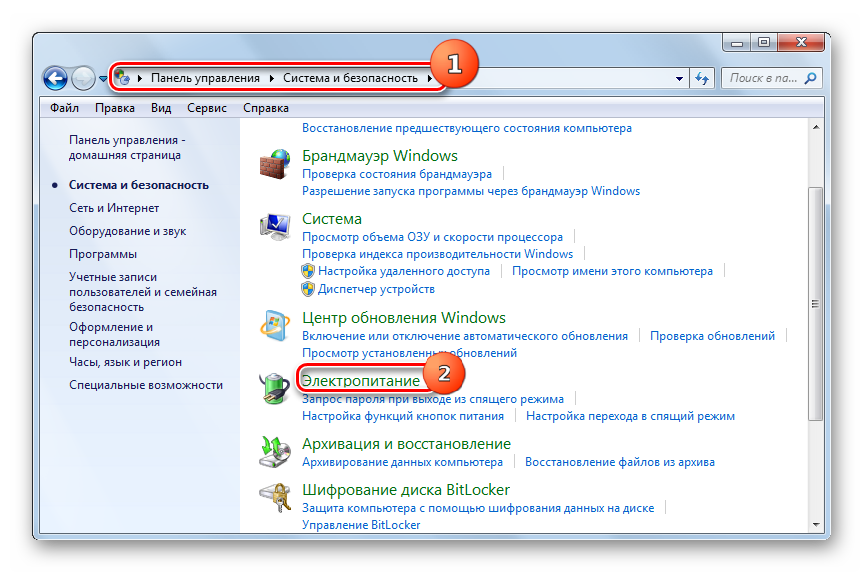
Task: Open the Справка menu
Action: 266,108
